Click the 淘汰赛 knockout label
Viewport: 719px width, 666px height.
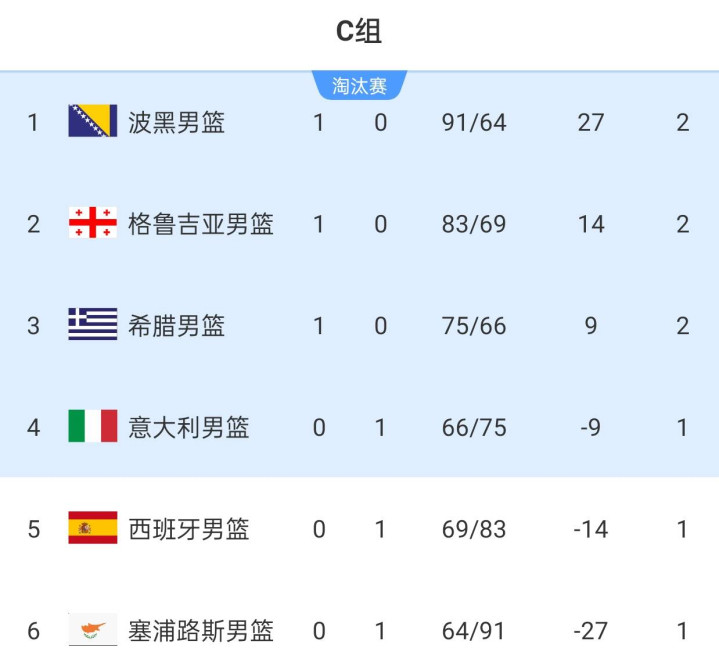pos(360,86)
